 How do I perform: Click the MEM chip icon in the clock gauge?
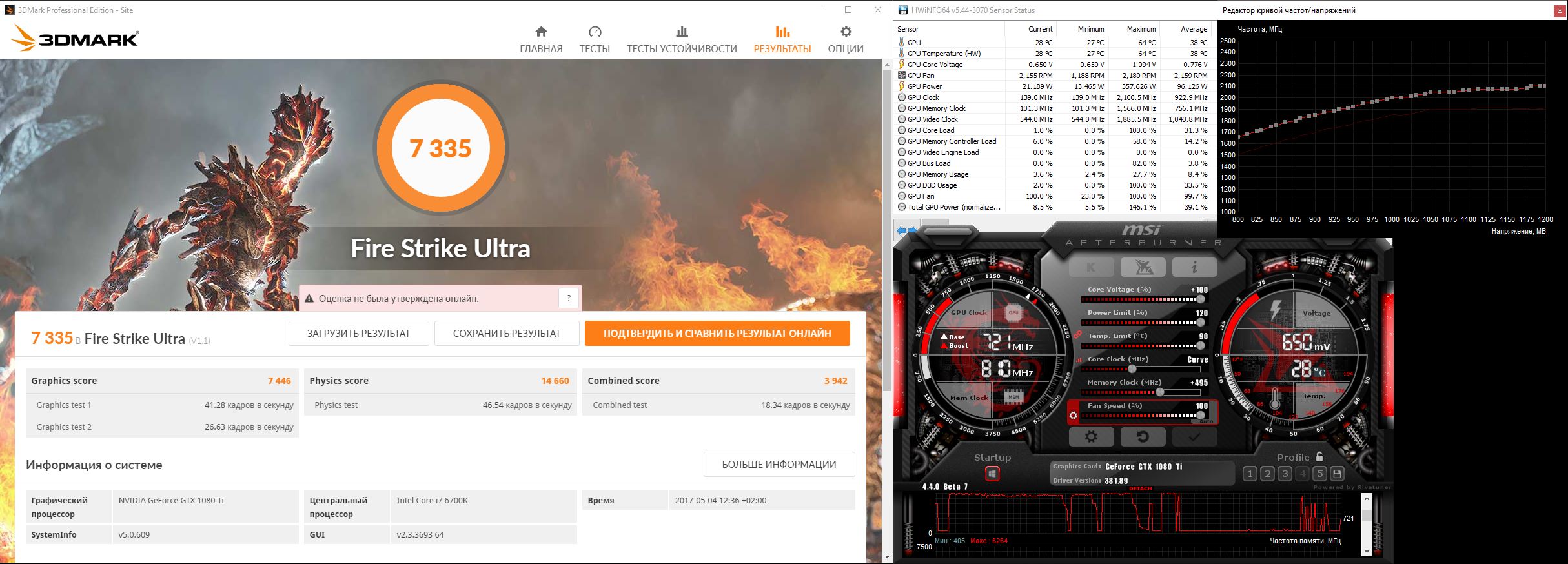pos(1013,397)
